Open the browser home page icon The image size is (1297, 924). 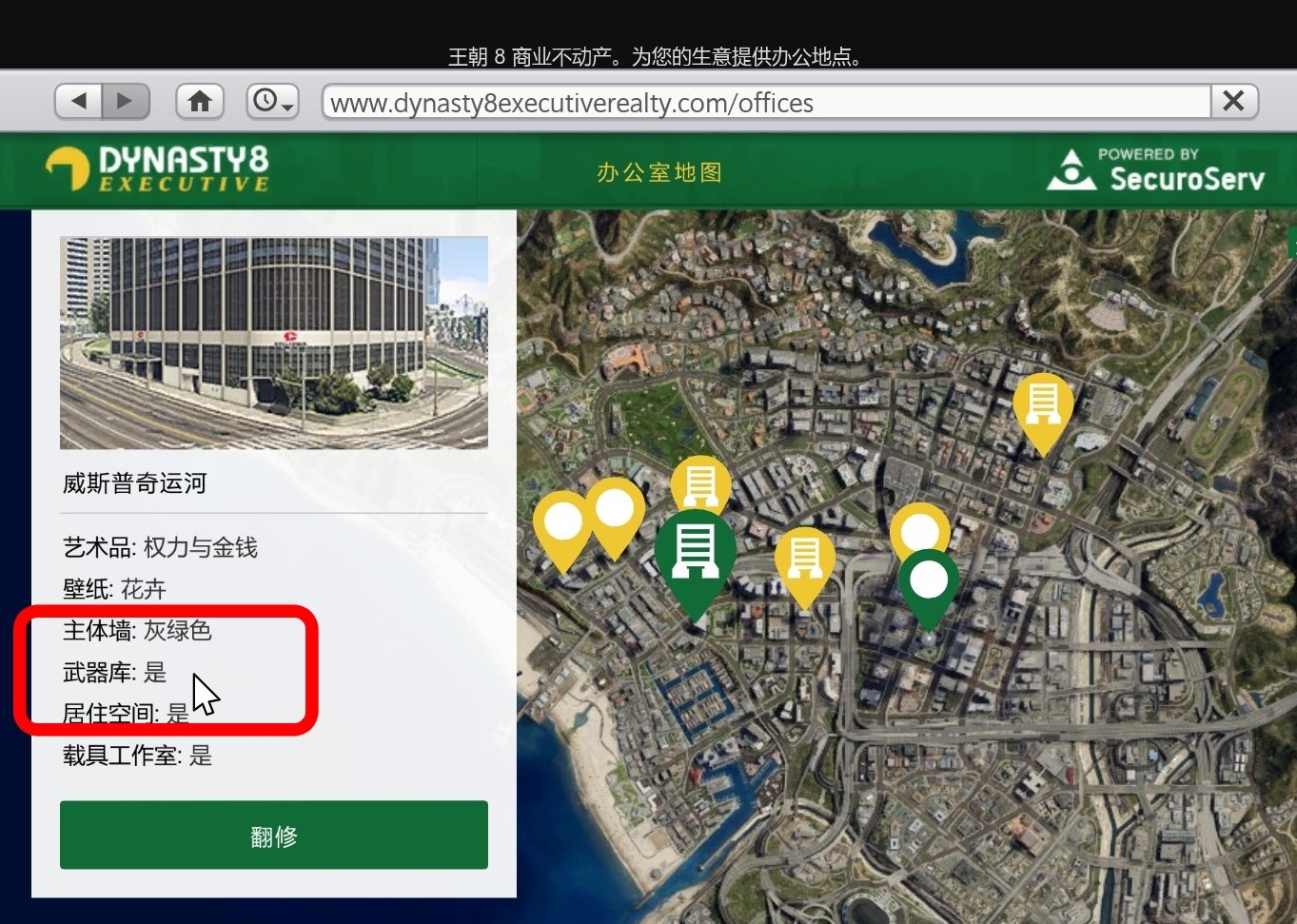pyautogui.click(x=200, y=101)
